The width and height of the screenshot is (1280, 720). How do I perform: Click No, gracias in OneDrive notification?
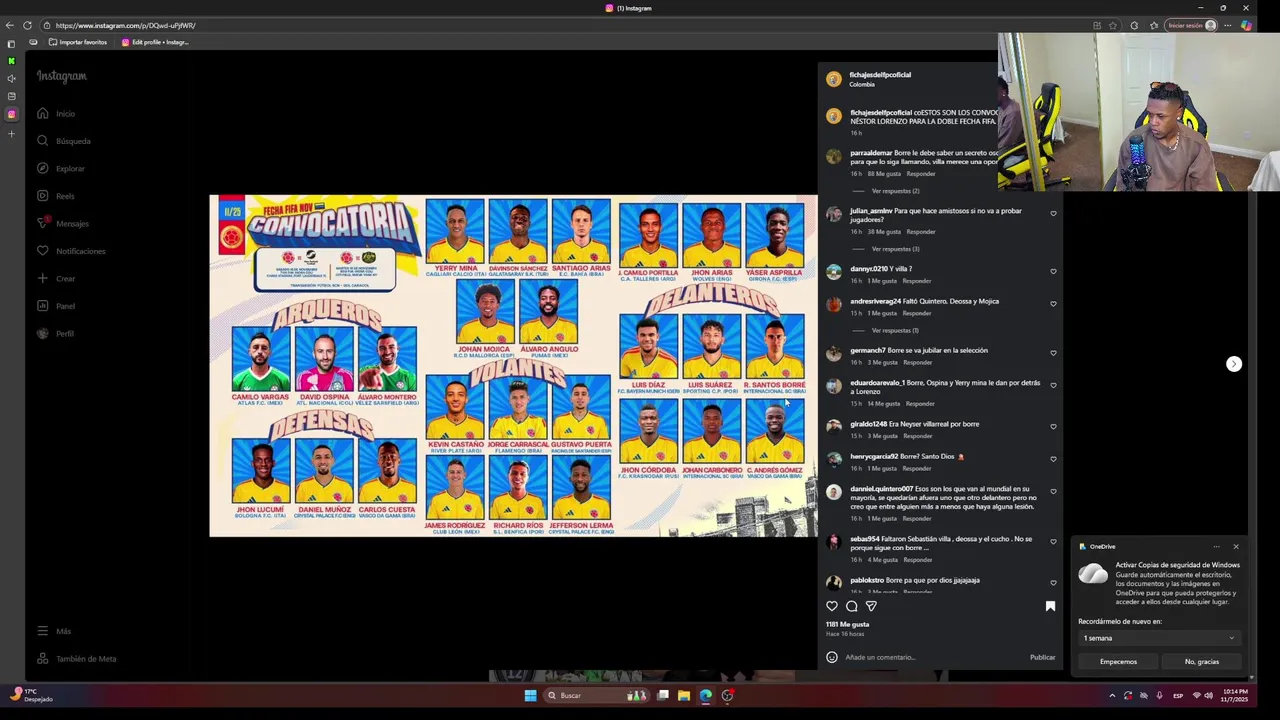[x=1201, y=661]
